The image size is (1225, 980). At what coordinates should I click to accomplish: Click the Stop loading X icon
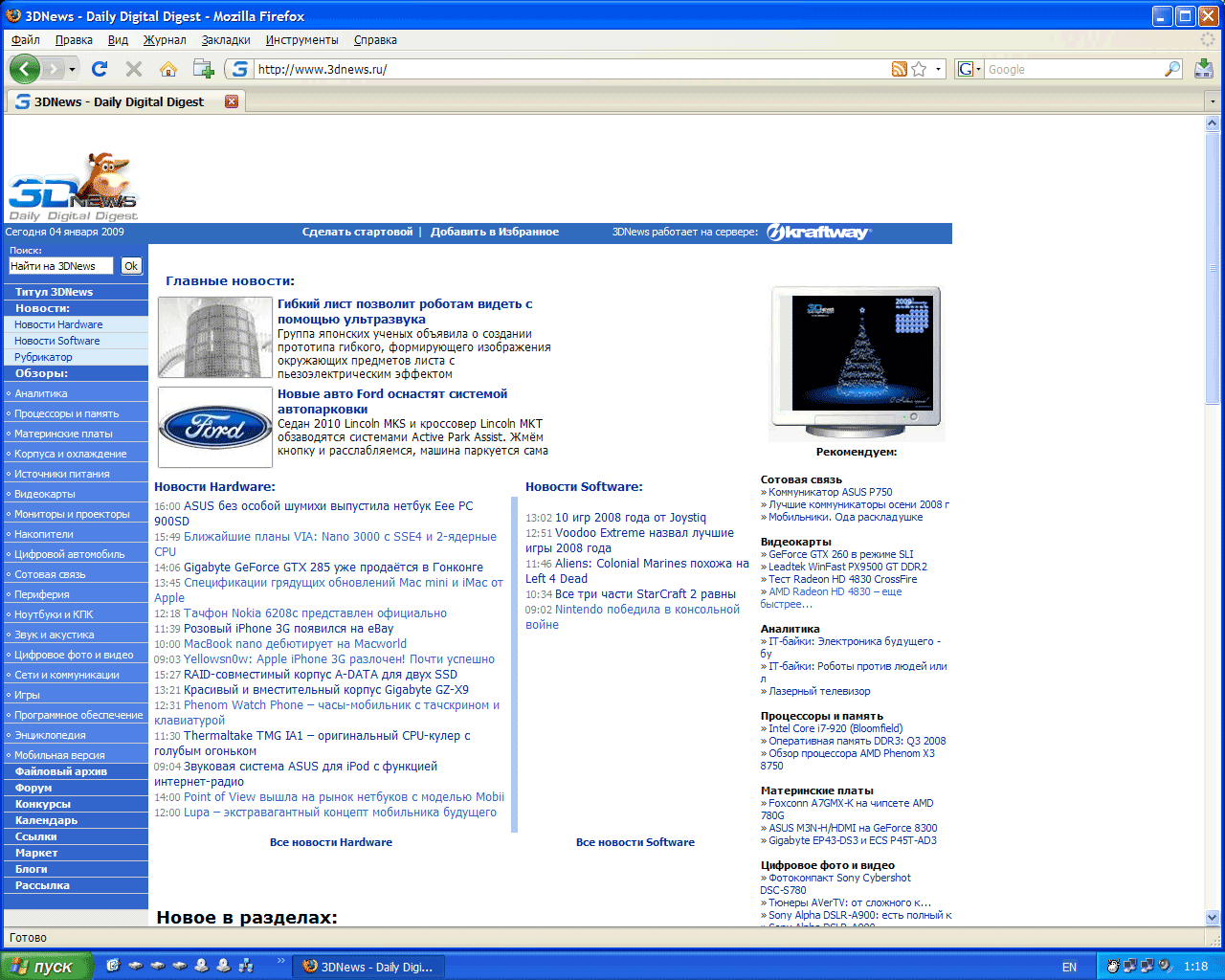(134, 69)
